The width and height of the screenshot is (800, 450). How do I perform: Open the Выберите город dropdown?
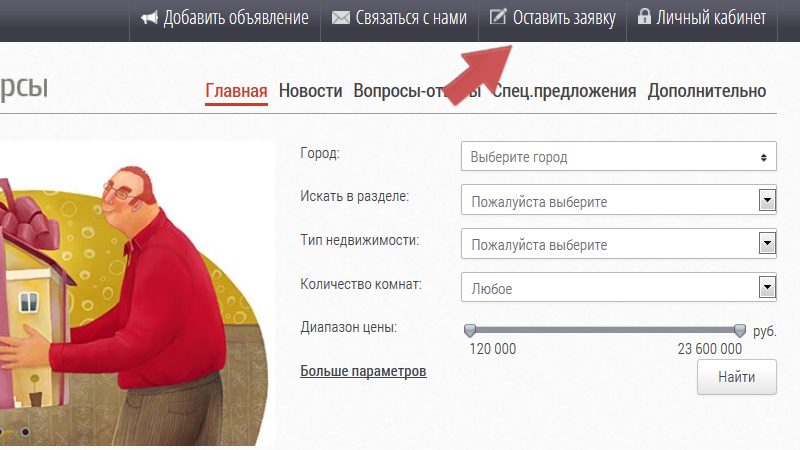(x=619, y=156)
